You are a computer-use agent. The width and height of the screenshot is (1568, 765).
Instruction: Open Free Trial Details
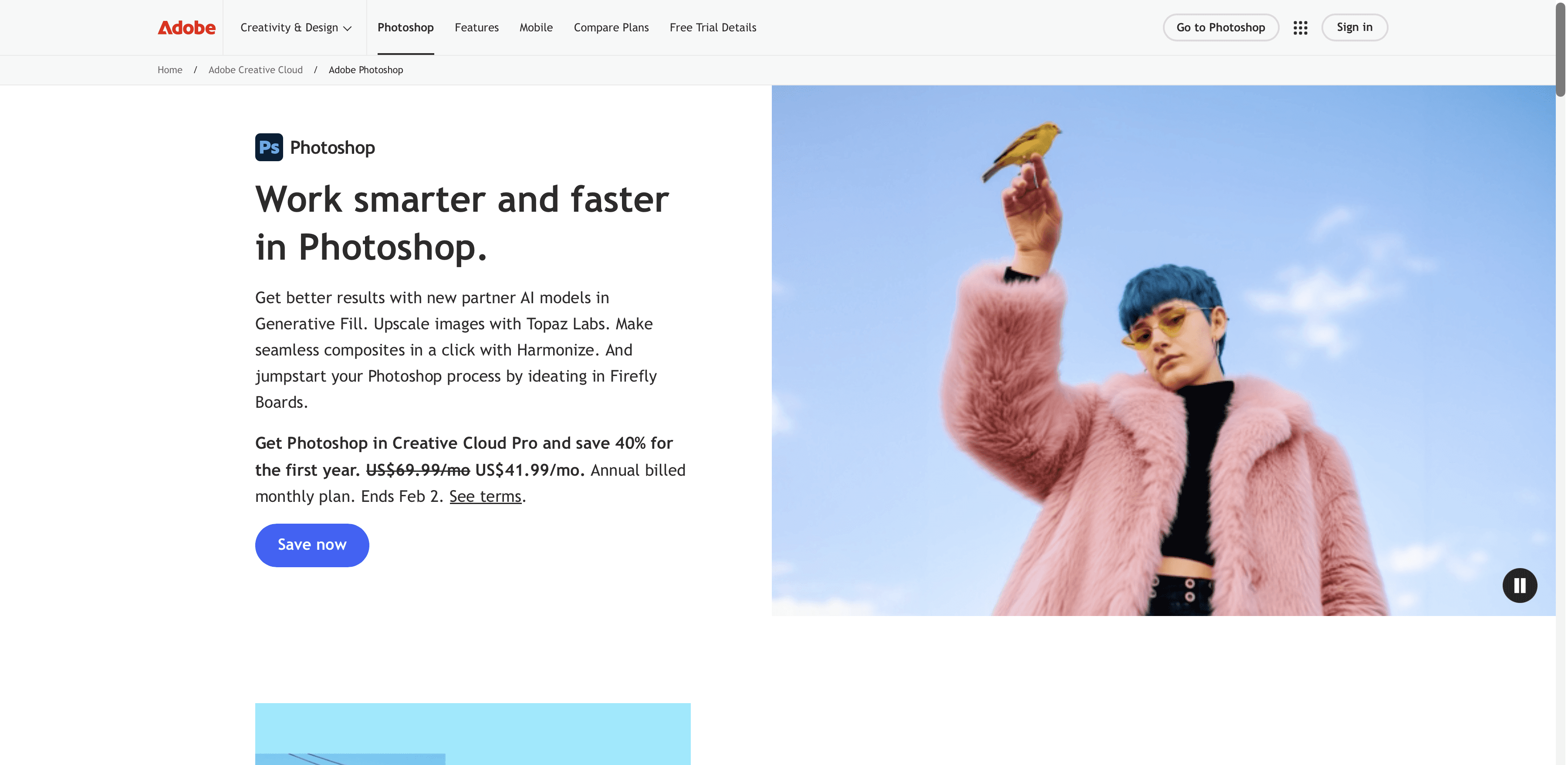point(713,27)
